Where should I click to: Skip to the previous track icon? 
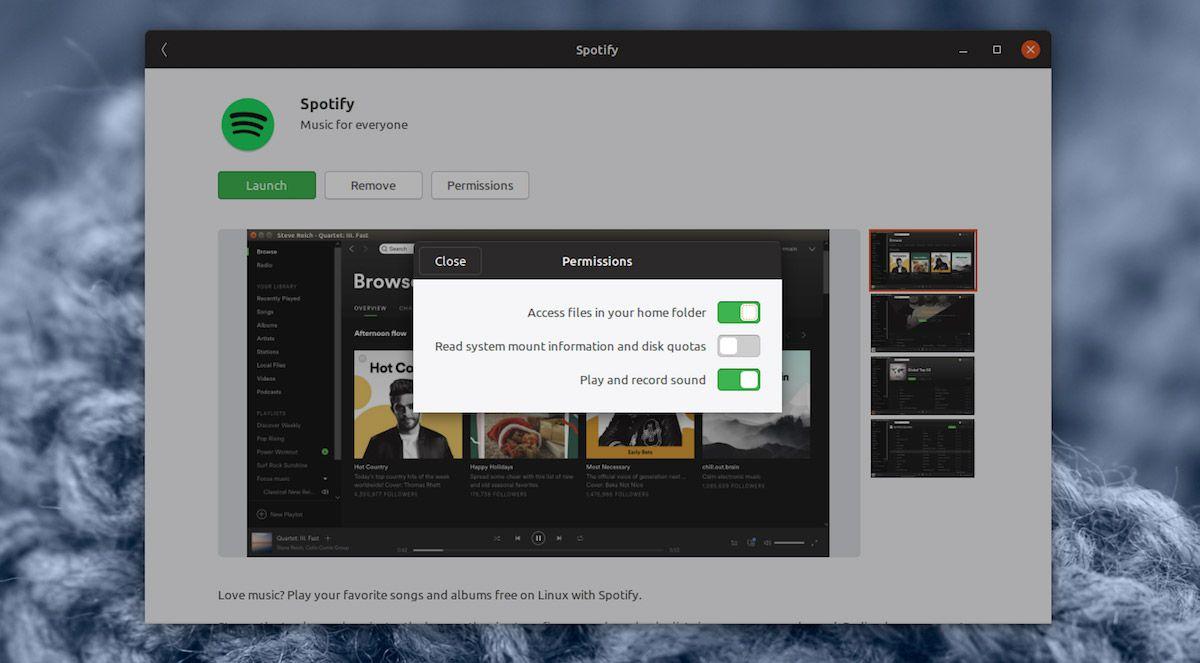tap(517, 538)
